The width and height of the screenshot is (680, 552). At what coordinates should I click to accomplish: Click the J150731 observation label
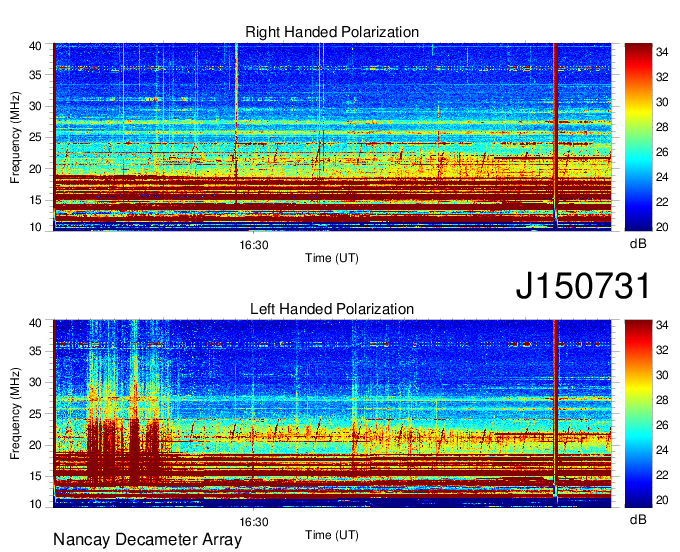[583, 285]
